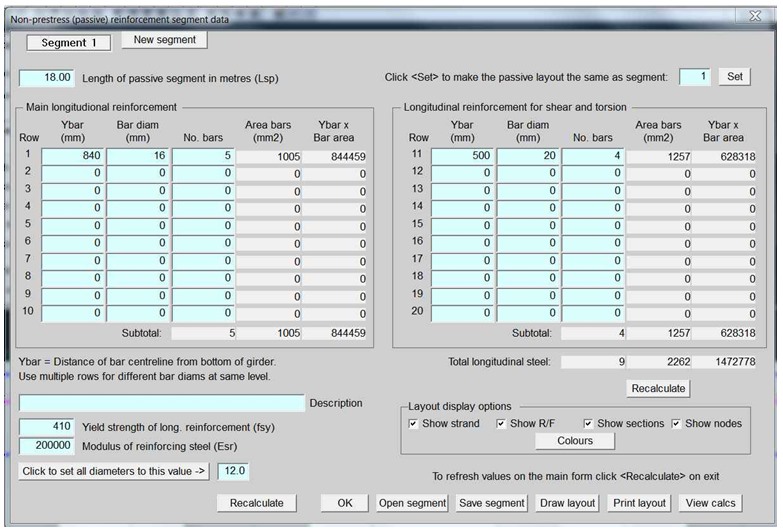783x532 pixels.
Task: Click total value 1472778
Action: pos(724,362)
